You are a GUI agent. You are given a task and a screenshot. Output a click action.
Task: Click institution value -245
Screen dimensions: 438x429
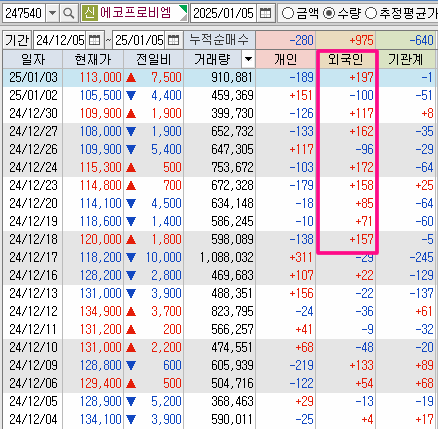421,257
